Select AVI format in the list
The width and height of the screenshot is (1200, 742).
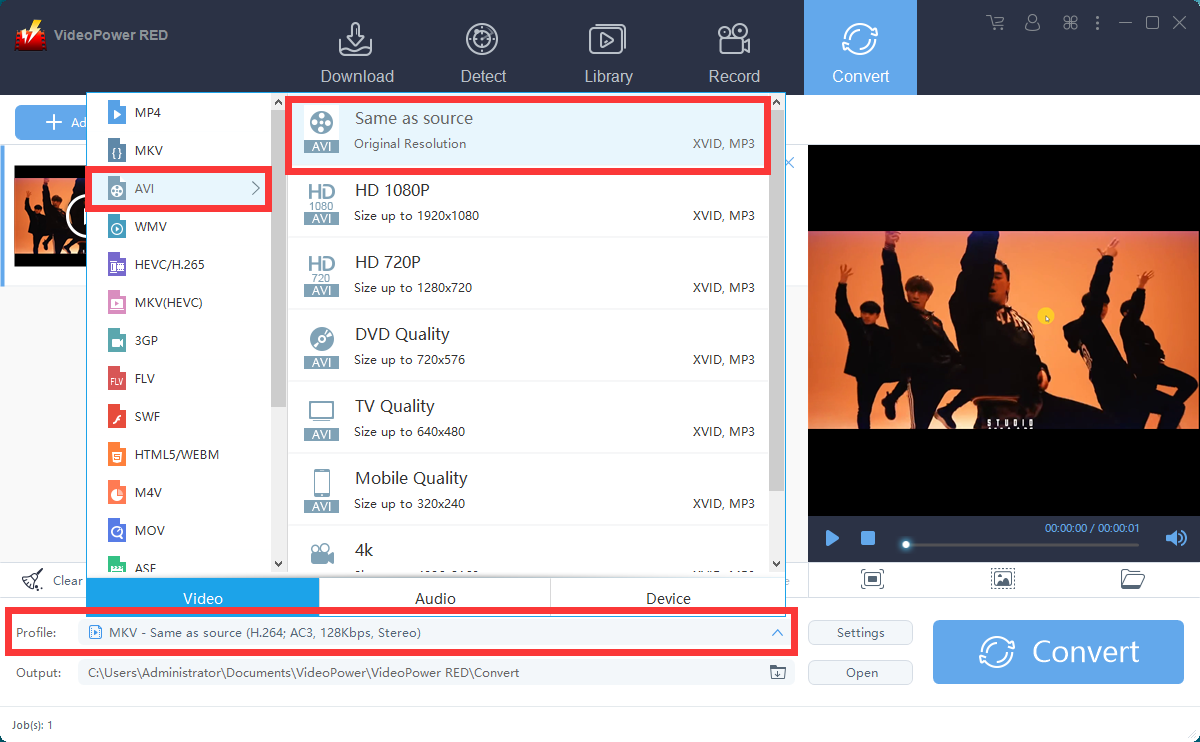pyautogui.click(x=179, y=188)
